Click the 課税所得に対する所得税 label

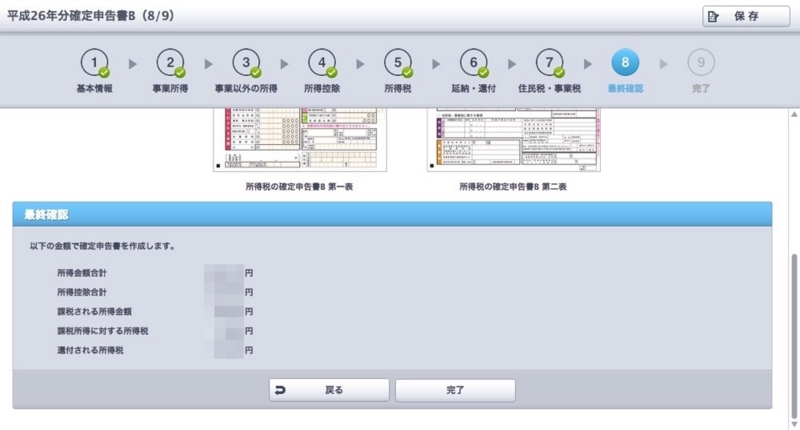(103, 331)
